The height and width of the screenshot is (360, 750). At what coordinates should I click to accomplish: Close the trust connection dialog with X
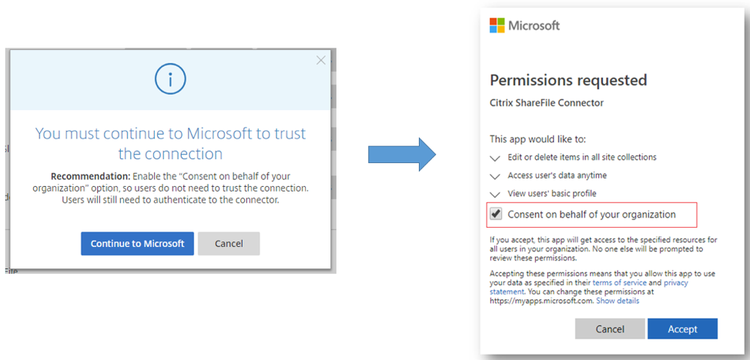coord(321,60)
